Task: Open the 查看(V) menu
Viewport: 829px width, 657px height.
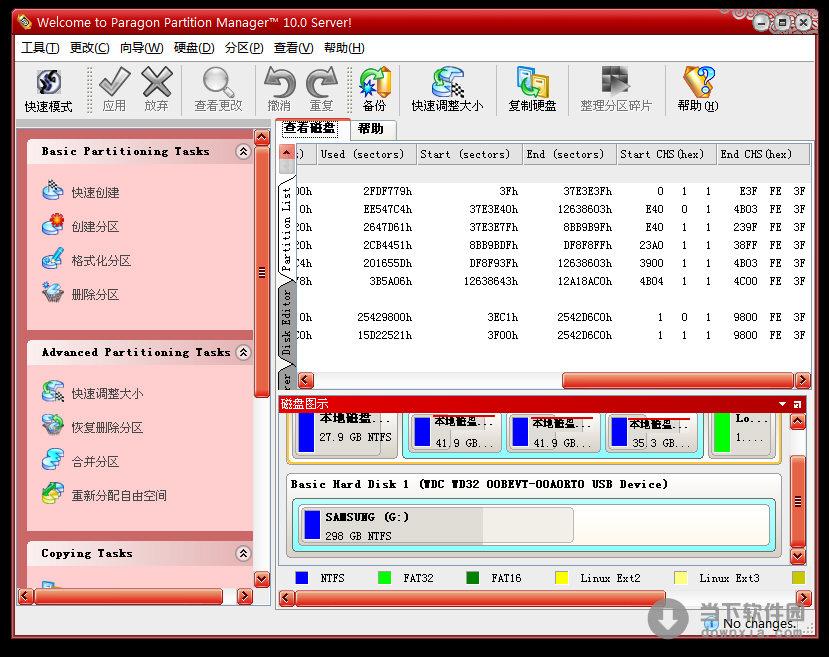Action: (293, 48)
